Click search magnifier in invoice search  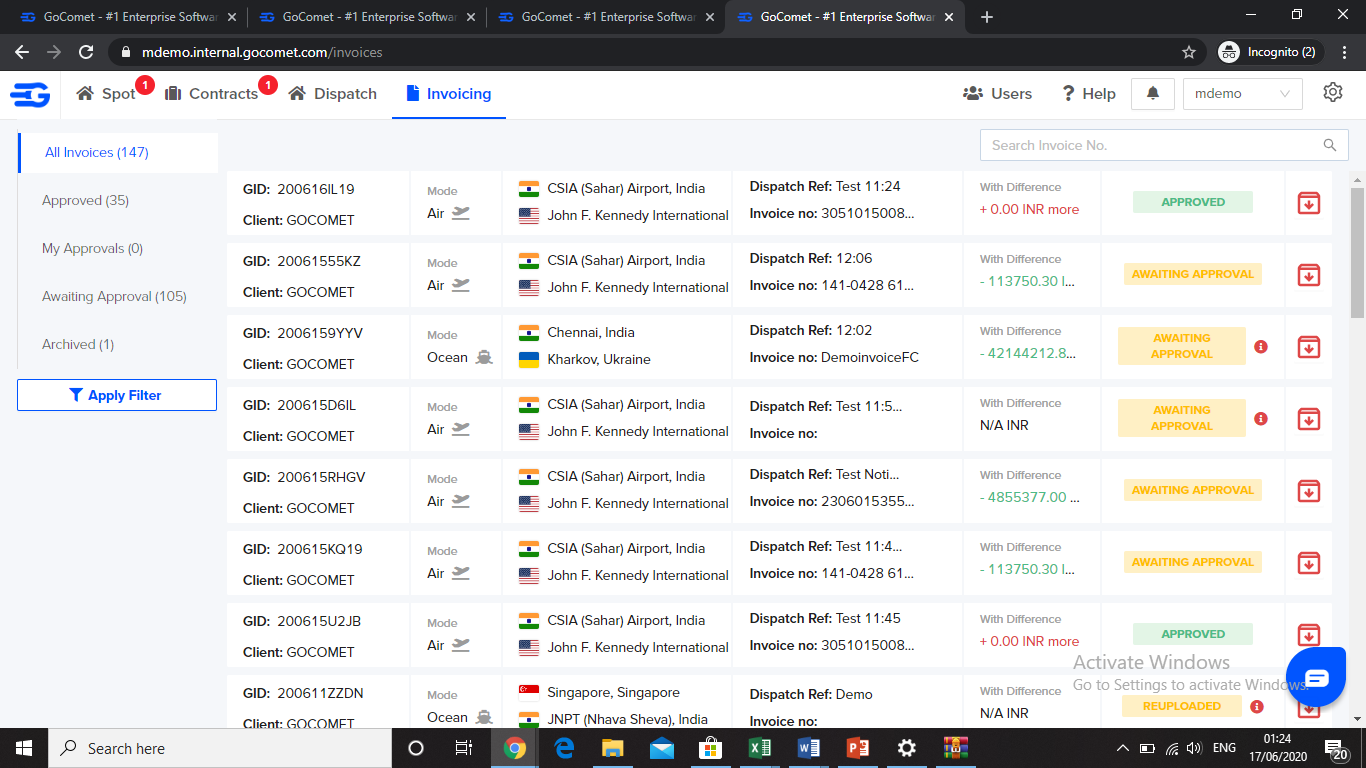(x=1330, y=145)
